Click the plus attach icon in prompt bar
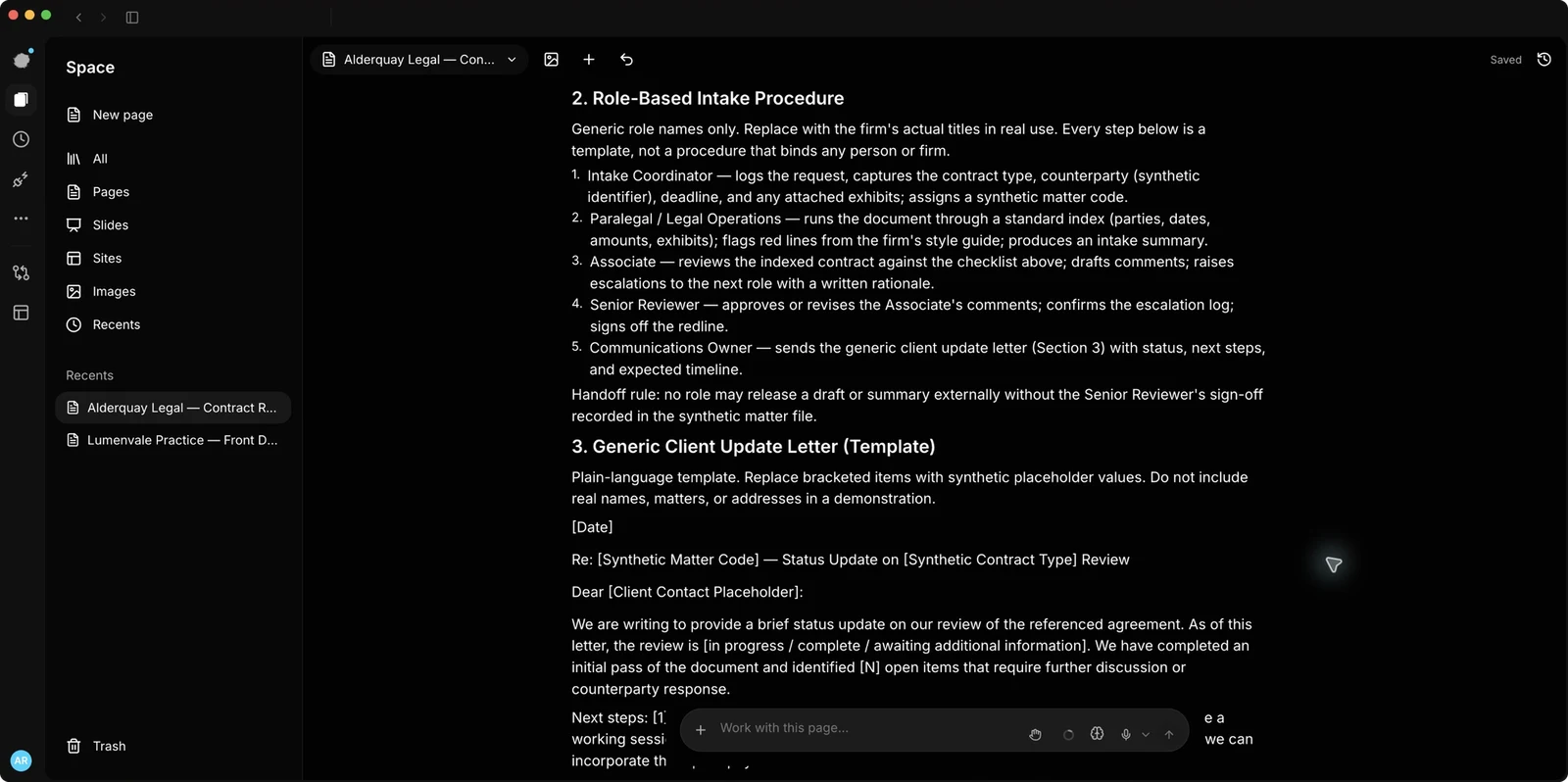The width and height of the screenshot is (1568, 782). [x=701, y=730]
